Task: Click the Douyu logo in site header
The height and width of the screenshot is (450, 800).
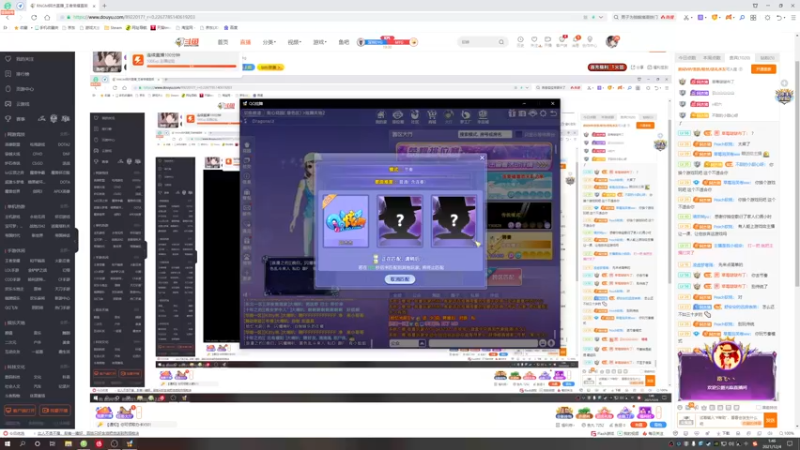Action: (187, 42)
